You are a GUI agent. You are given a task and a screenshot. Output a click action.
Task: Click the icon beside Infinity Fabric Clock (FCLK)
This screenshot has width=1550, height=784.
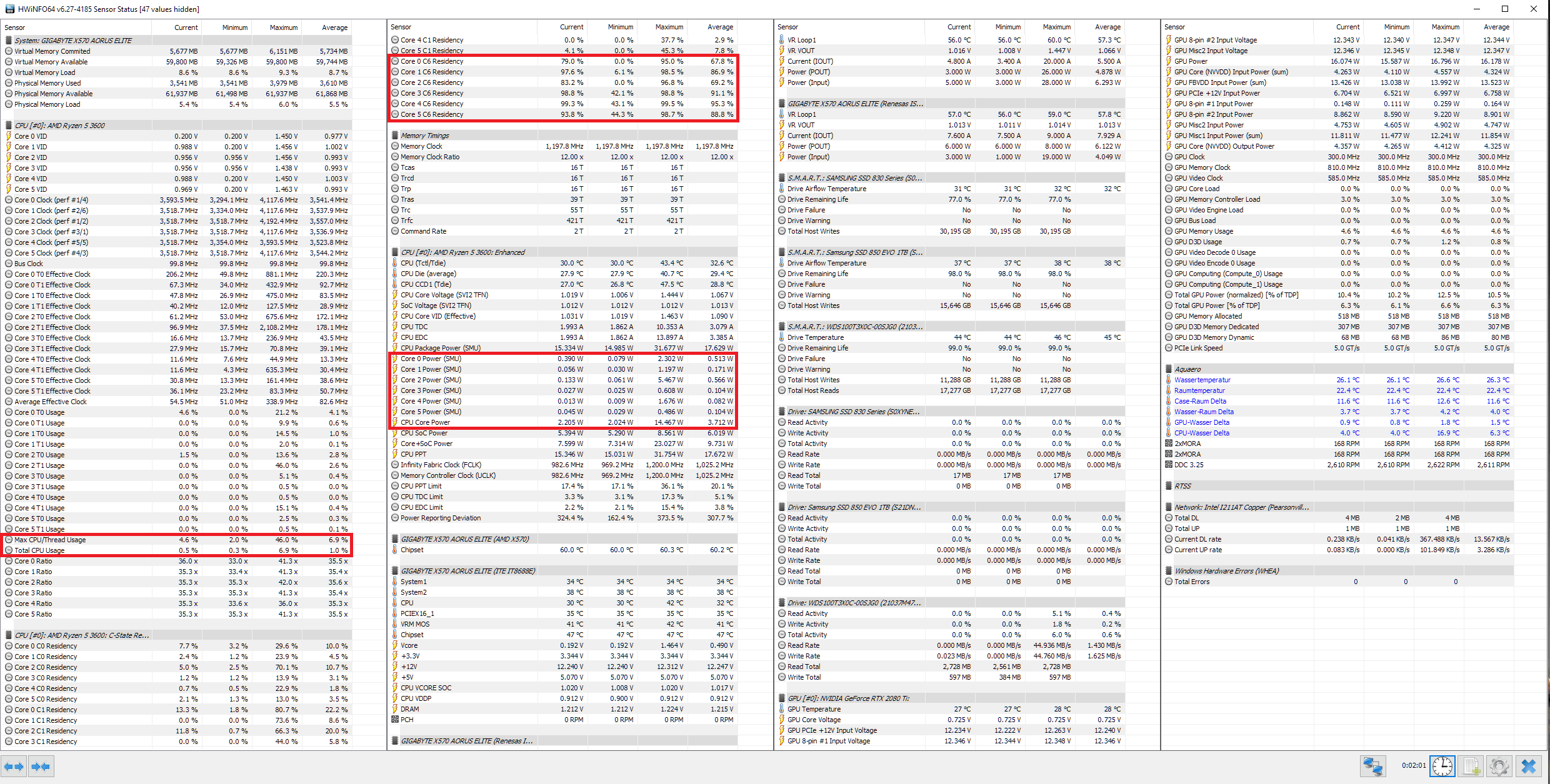395,465
